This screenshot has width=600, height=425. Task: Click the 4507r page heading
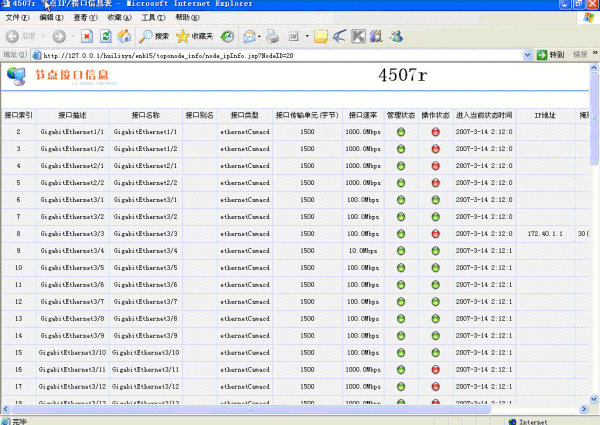click(402, 75)
